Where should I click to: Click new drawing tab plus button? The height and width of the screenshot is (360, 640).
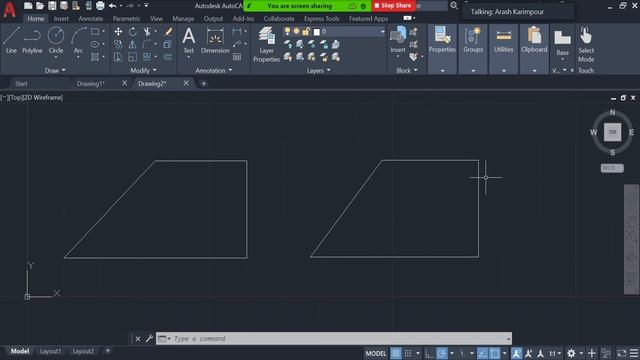point(203,84)
